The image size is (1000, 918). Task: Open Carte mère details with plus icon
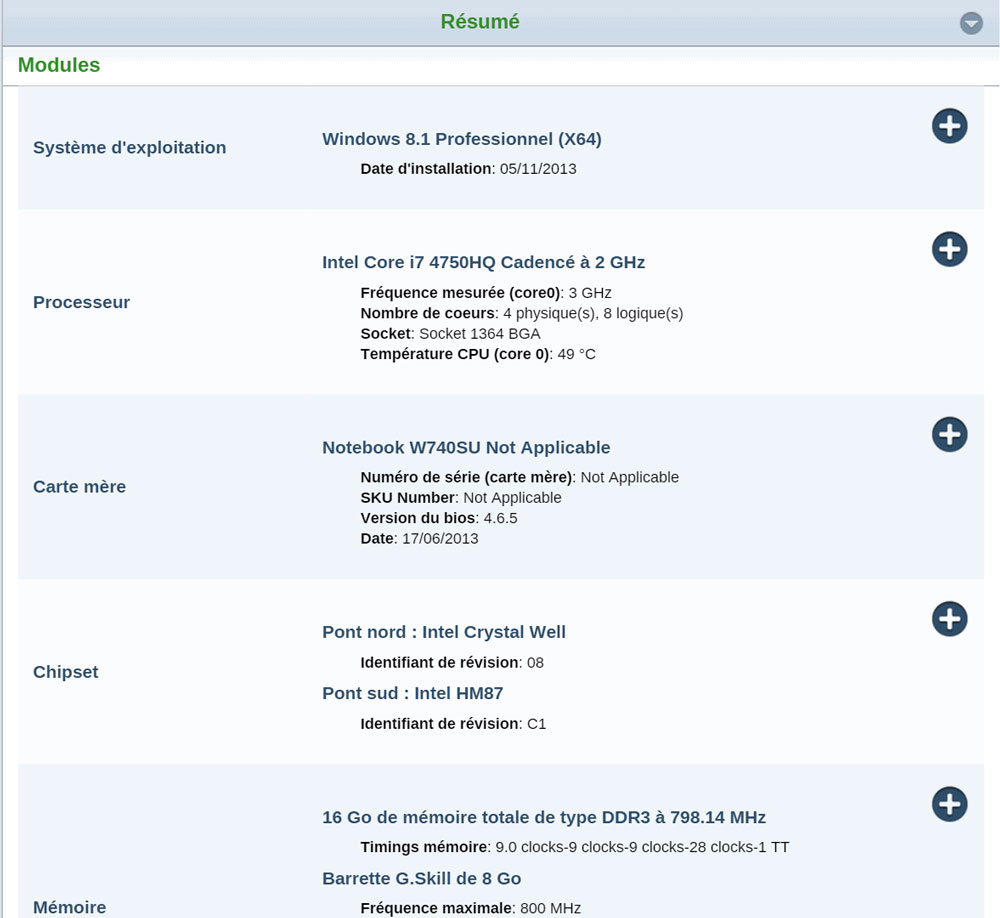pyautogui.click(x=949, y=434)
